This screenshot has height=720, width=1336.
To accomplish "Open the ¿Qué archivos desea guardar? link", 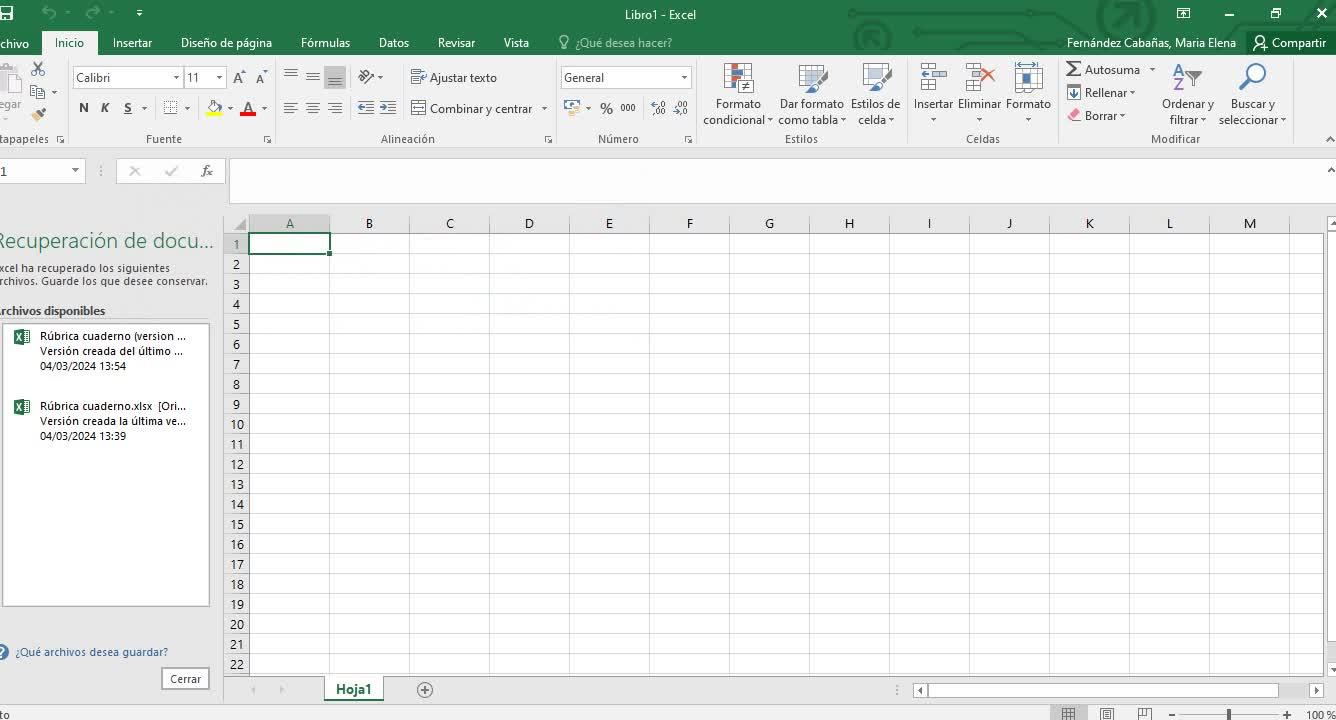I will coord(91,652).
